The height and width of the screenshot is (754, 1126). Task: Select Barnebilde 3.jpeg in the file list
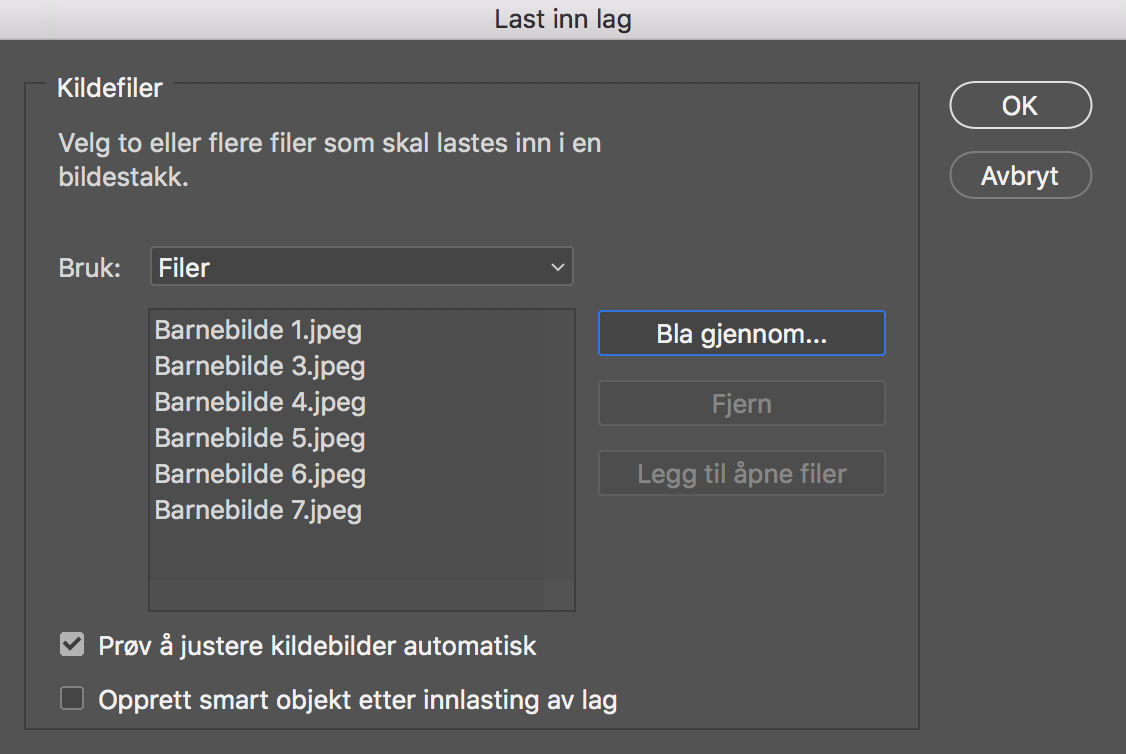[260, 366]
